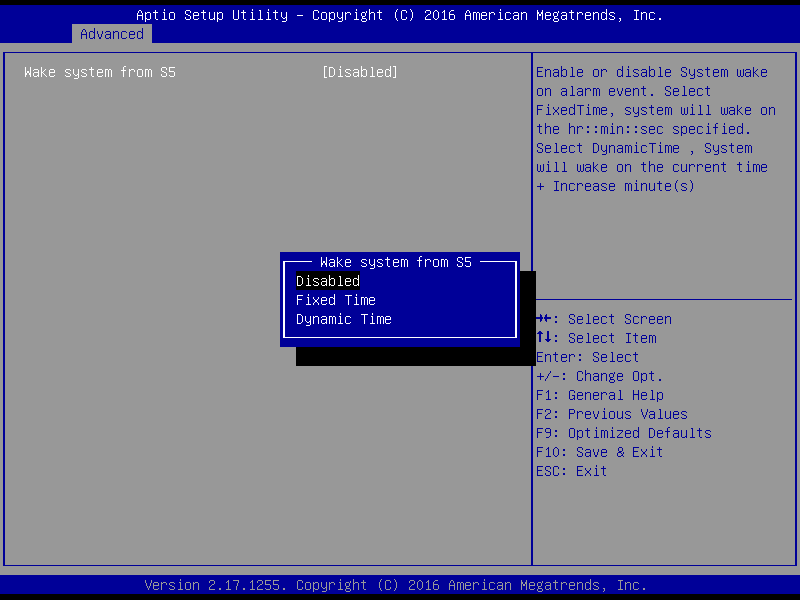Open the [Disabled] value field
The height and width of the screenshot is (600, 800).
pyautogui.click(x=360, y=72)
